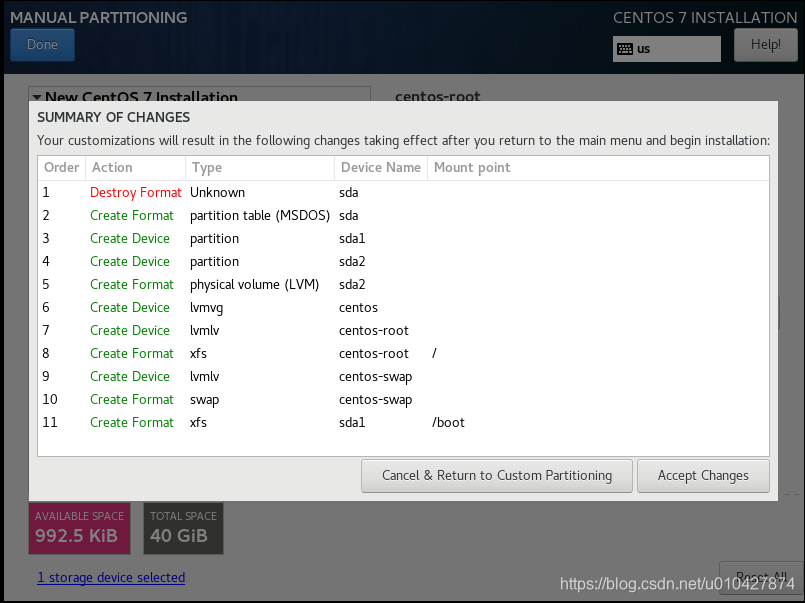Open the 1 storage device selected link
The height and width of the screenshot is (603, 805).
pos(111,577)
